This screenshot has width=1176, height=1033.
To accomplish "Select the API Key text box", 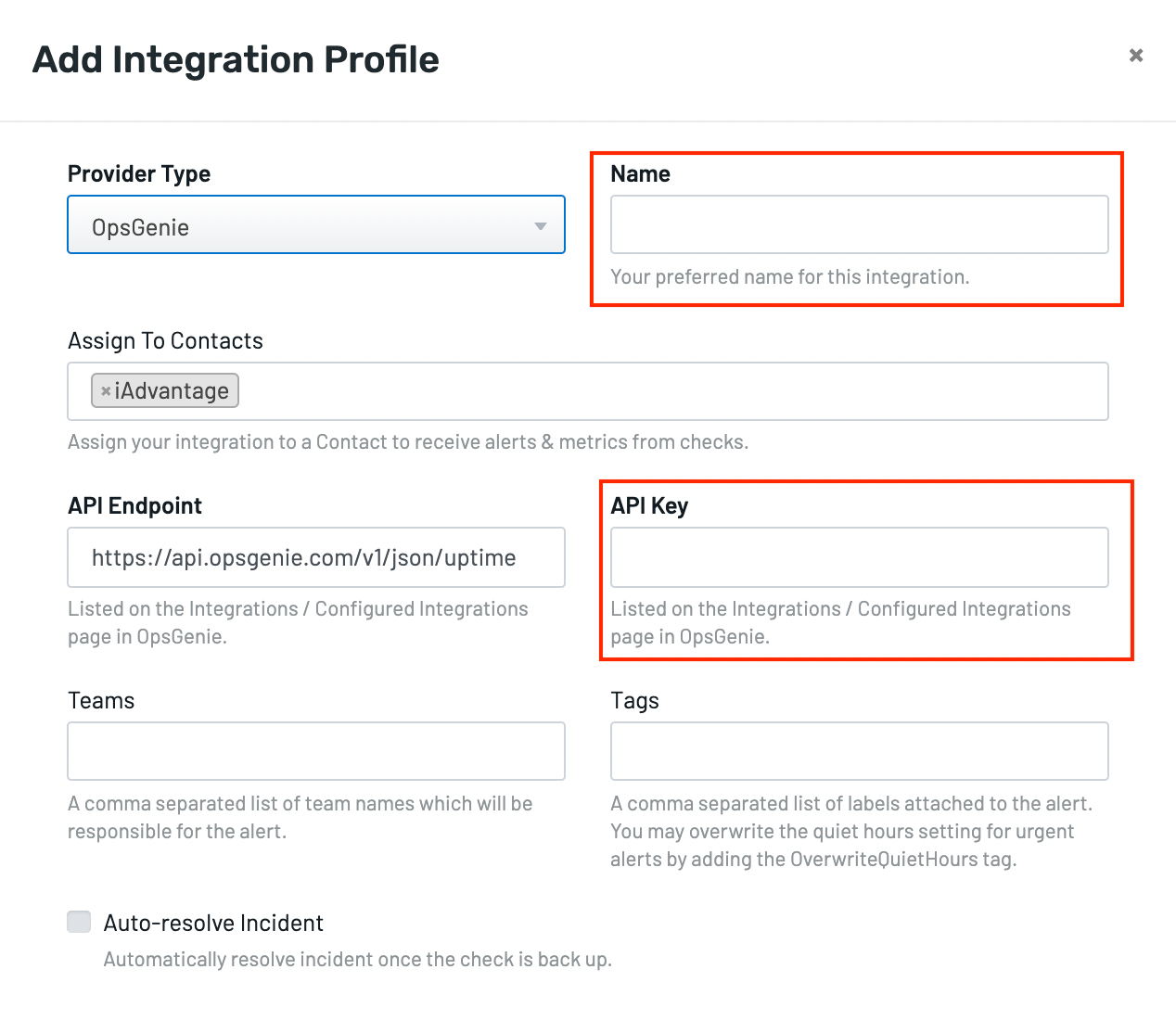I will click(x=859, y=556).
